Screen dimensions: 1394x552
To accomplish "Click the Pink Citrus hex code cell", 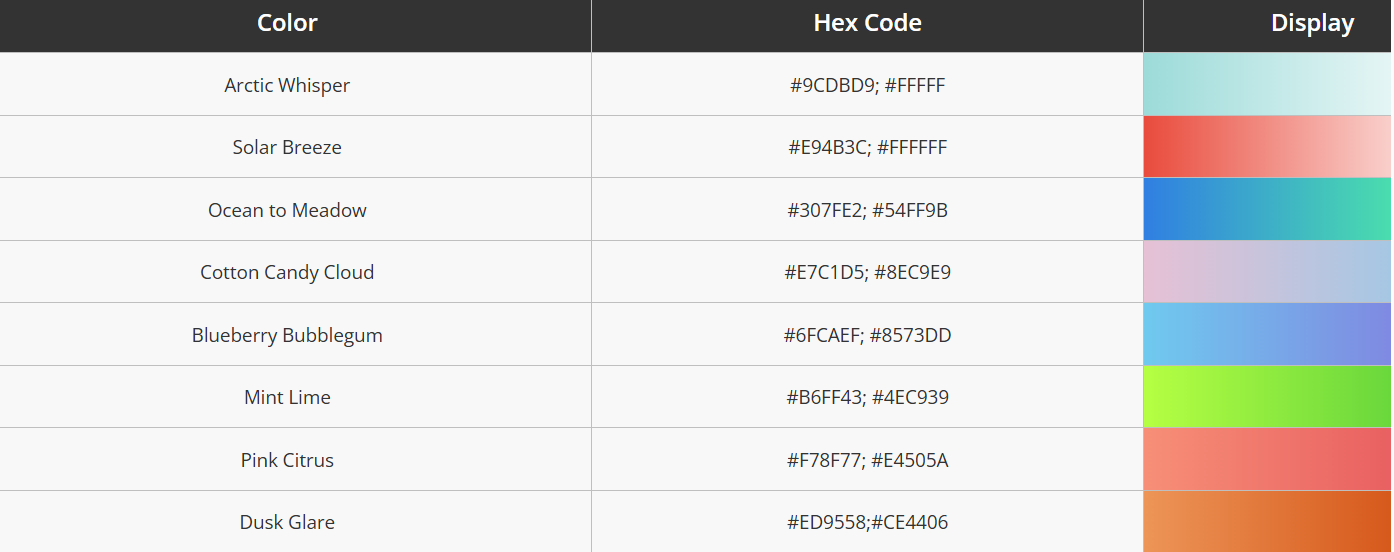I will 867,460.
